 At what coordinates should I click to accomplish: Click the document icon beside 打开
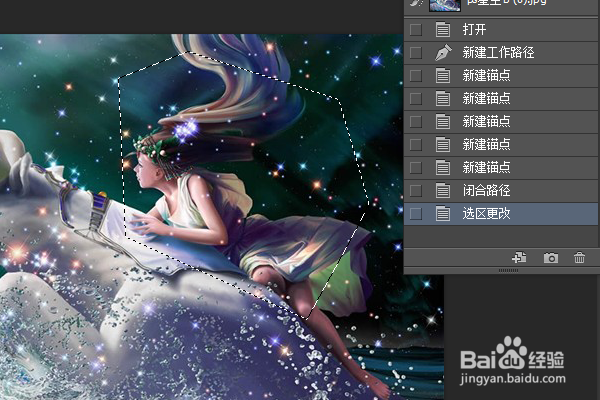click(x=443, y=29)
